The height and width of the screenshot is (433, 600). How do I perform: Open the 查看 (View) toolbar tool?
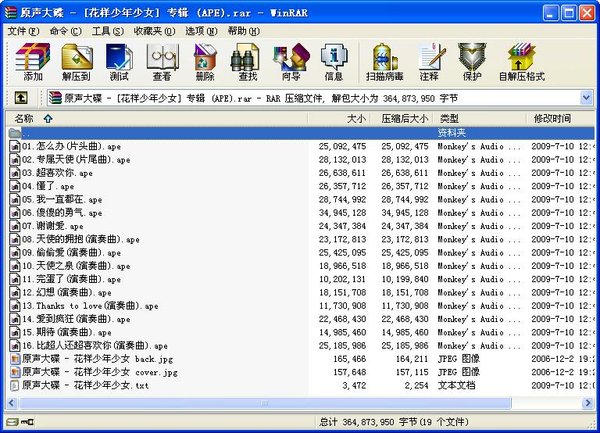pyautogui.click(x=162, y=63)
